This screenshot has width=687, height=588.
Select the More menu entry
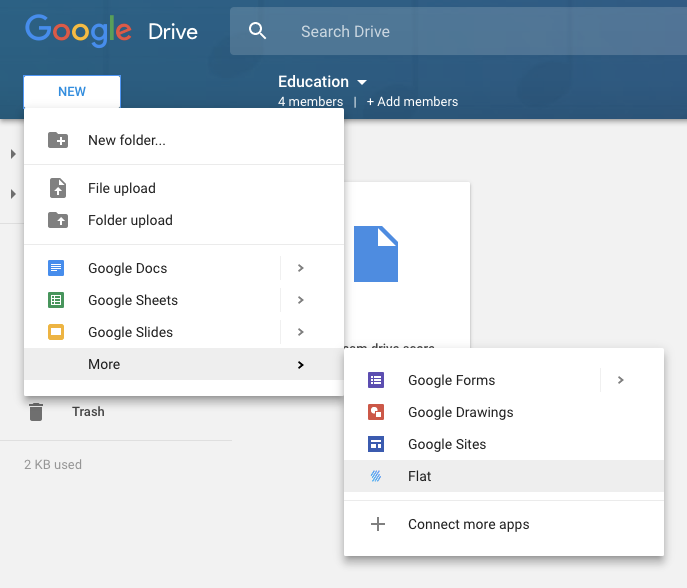click(184, 364)
